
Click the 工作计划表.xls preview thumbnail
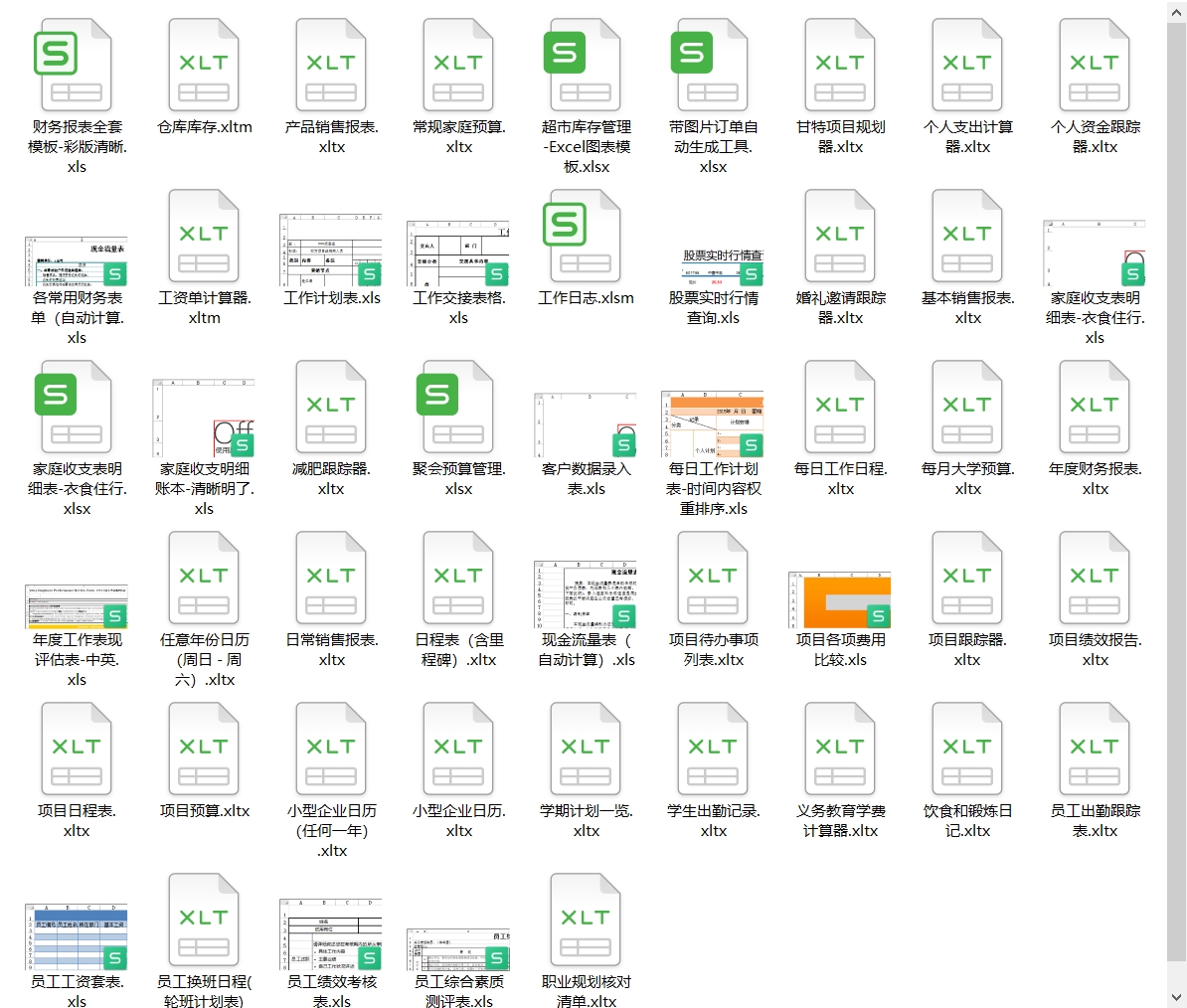point(331,250)
